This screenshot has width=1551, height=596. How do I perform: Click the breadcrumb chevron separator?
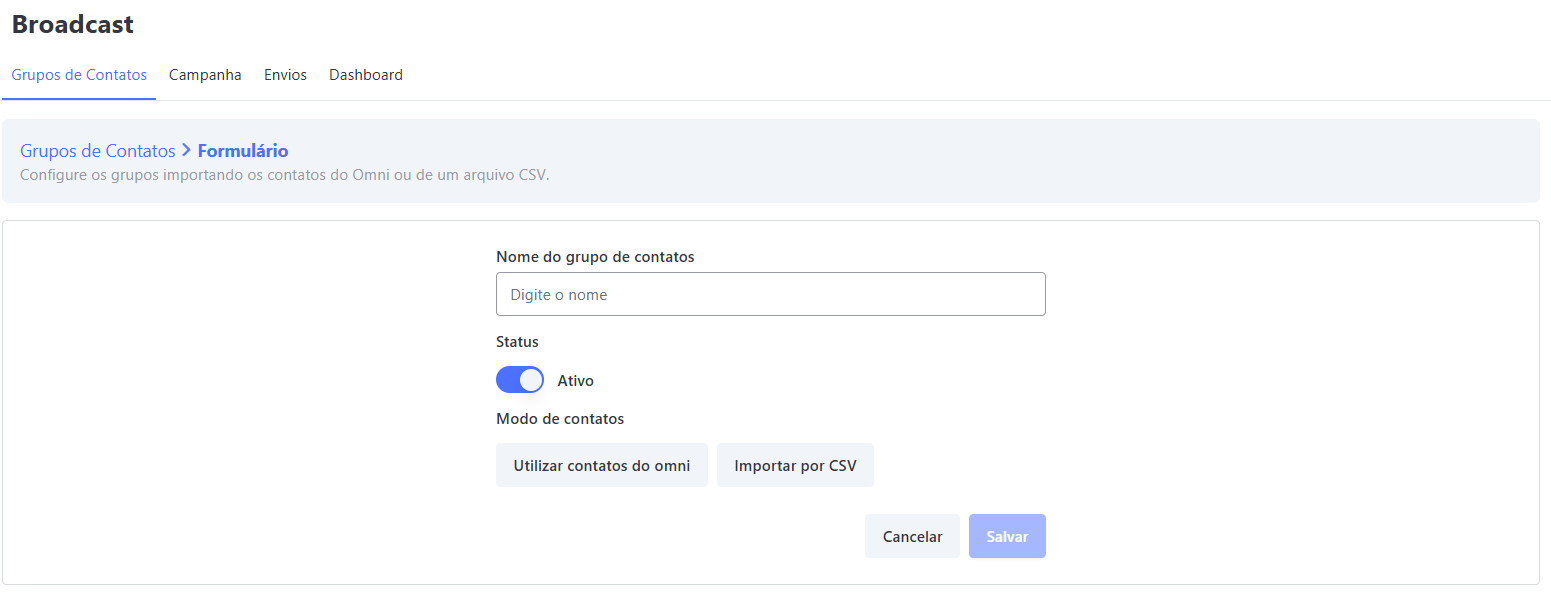[x=188, y=150]
